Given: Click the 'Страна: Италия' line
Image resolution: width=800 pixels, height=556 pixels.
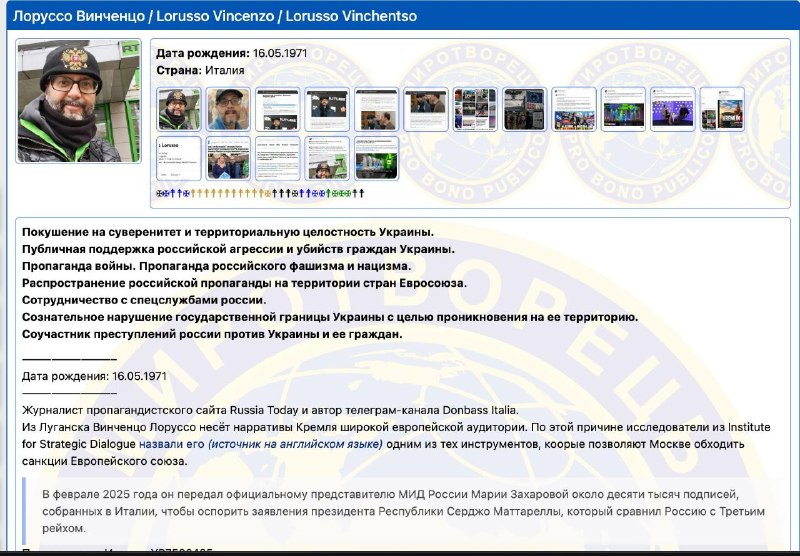Looking at the screenshot, I should [200, 70].
